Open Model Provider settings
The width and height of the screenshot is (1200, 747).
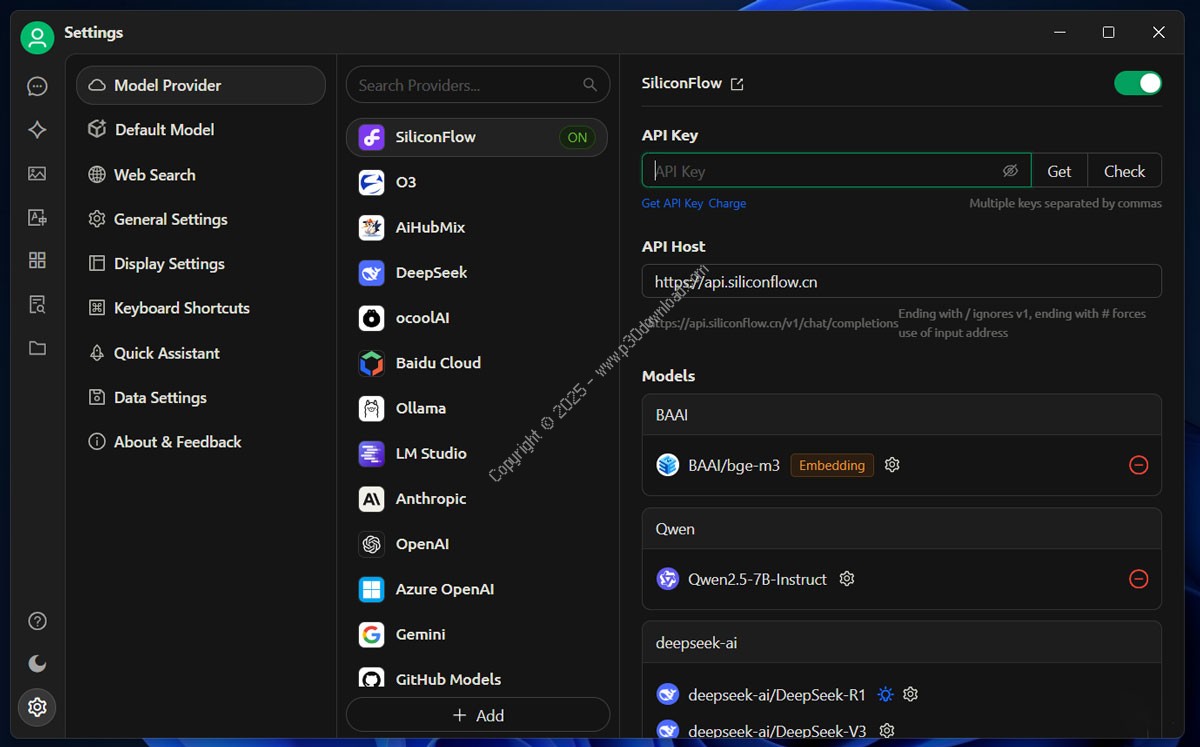201,85
